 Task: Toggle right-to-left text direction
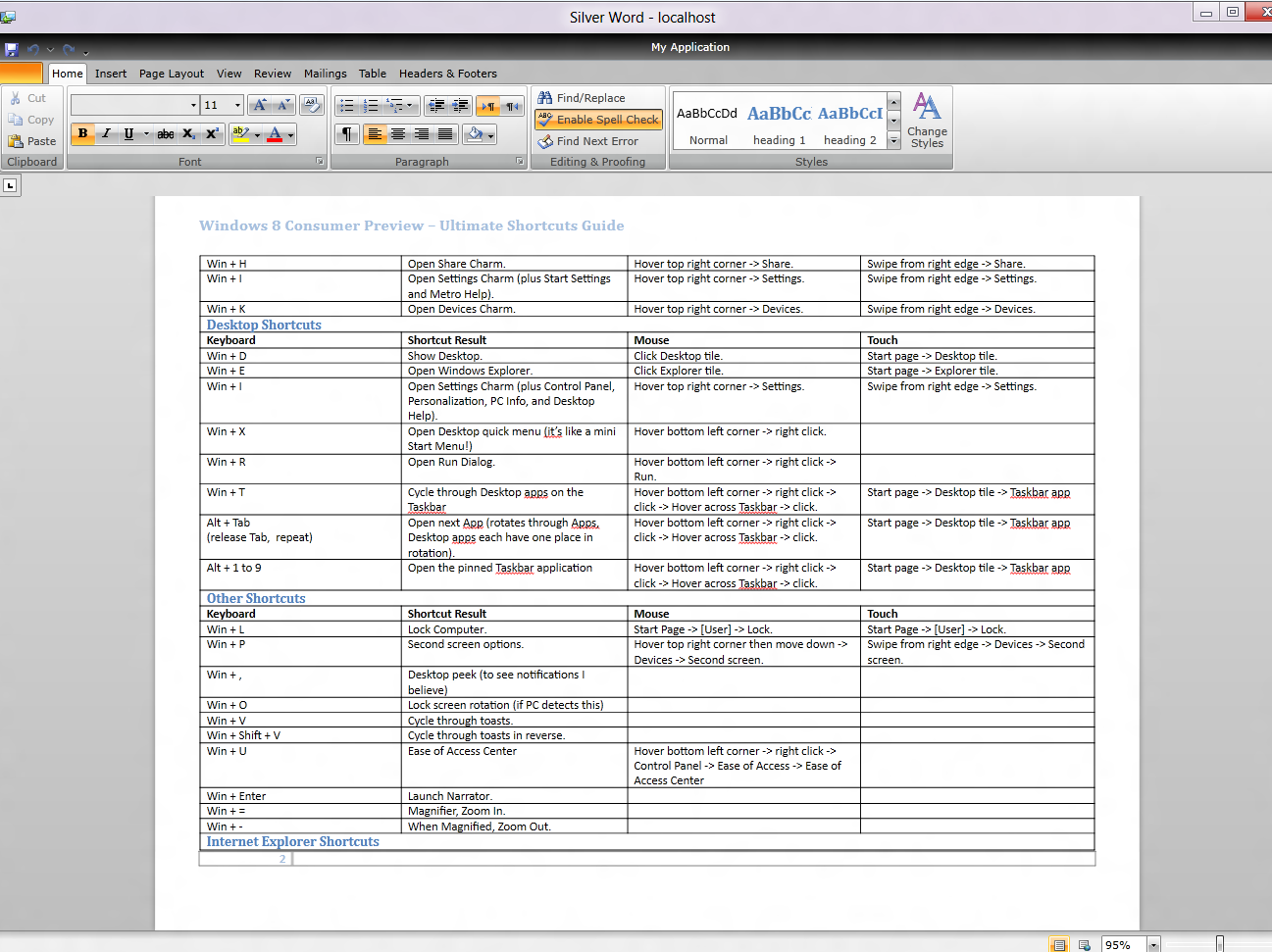pos(512,106)
